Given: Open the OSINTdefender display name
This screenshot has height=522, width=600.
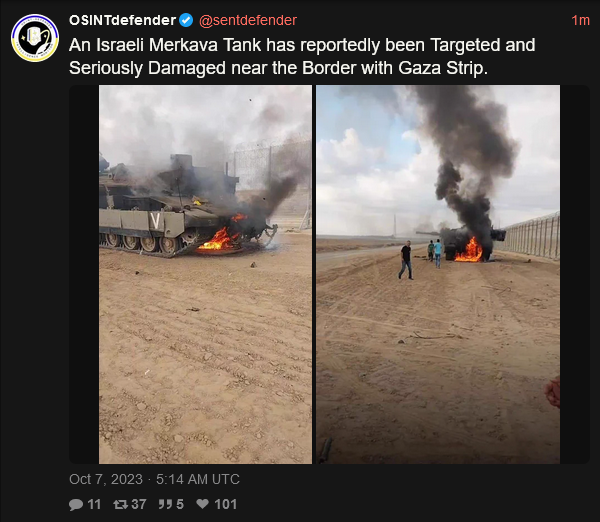Looking at the screenshot, I should pos(122,20).
